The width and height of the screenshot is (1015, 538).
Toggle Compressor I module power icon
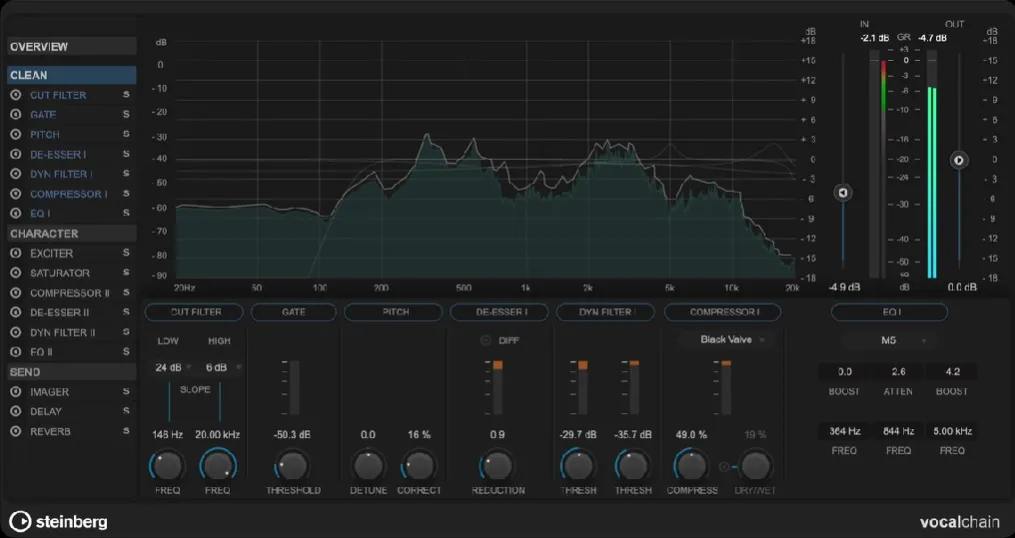click(x=16, y=194)
